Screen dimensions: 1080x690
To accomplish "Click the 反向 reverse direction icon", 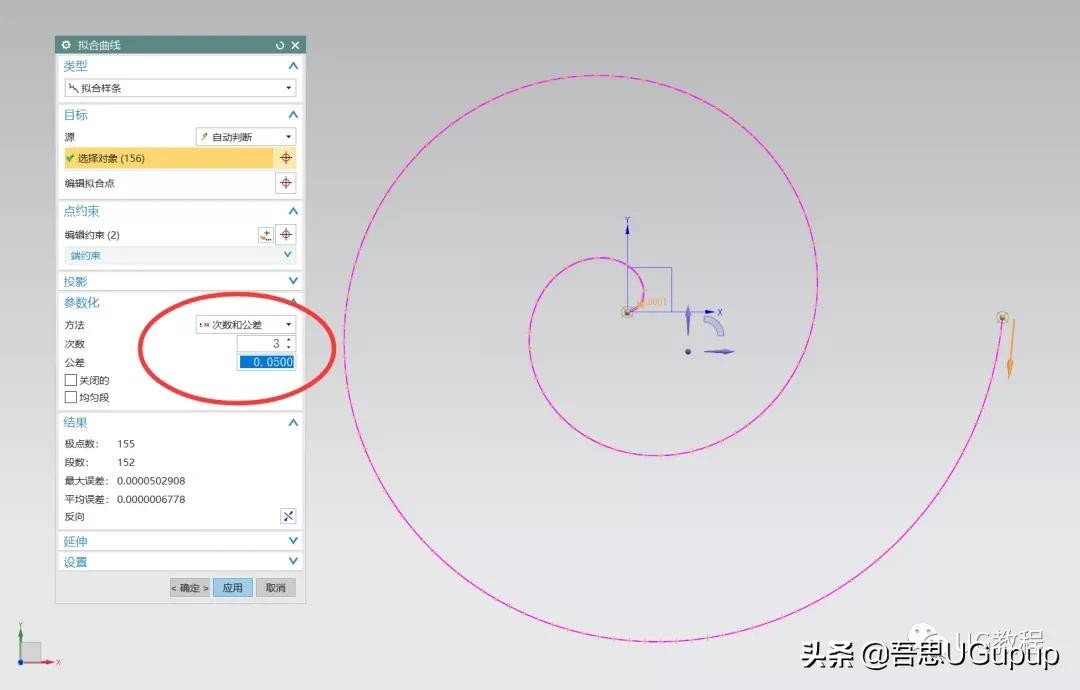I will (x=288, y=516).
